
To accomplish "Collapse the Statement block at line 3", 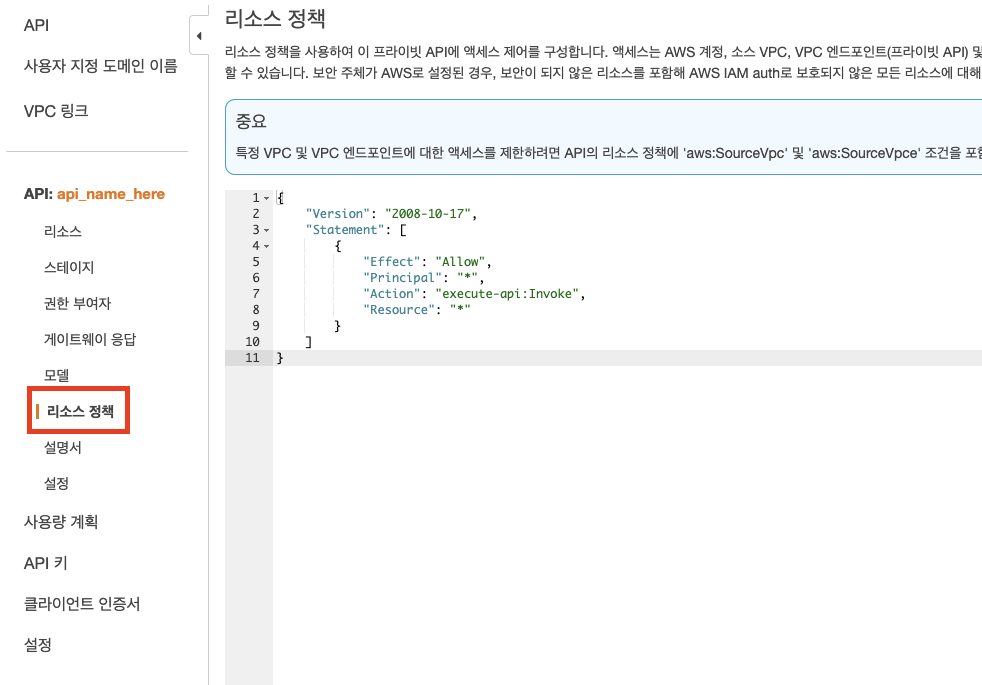I will click(x=266, y=230).
